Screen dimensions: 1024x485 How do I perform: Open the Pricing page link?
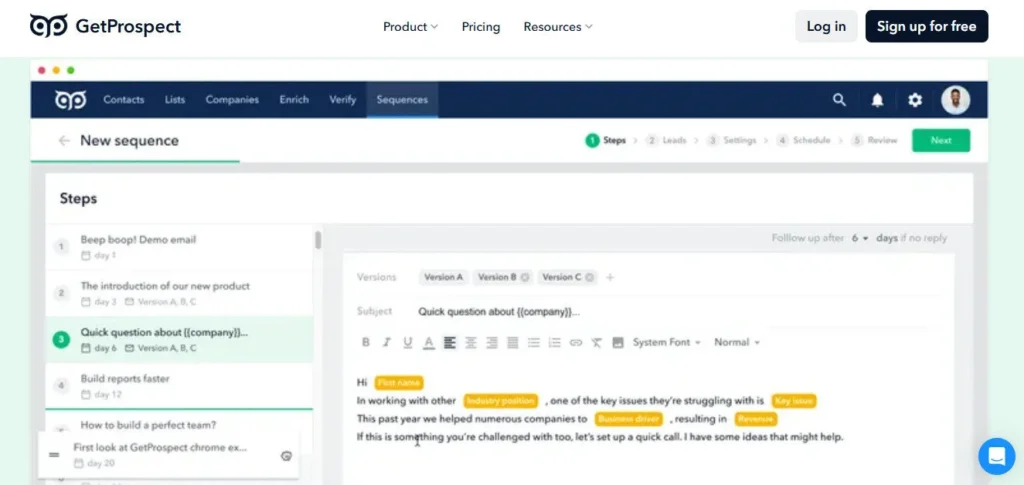pyautogui.click(x=481, y=27)
